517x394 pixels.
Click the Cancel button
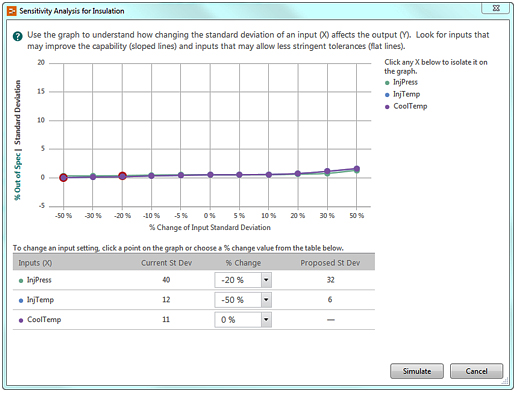click(476, 371)
